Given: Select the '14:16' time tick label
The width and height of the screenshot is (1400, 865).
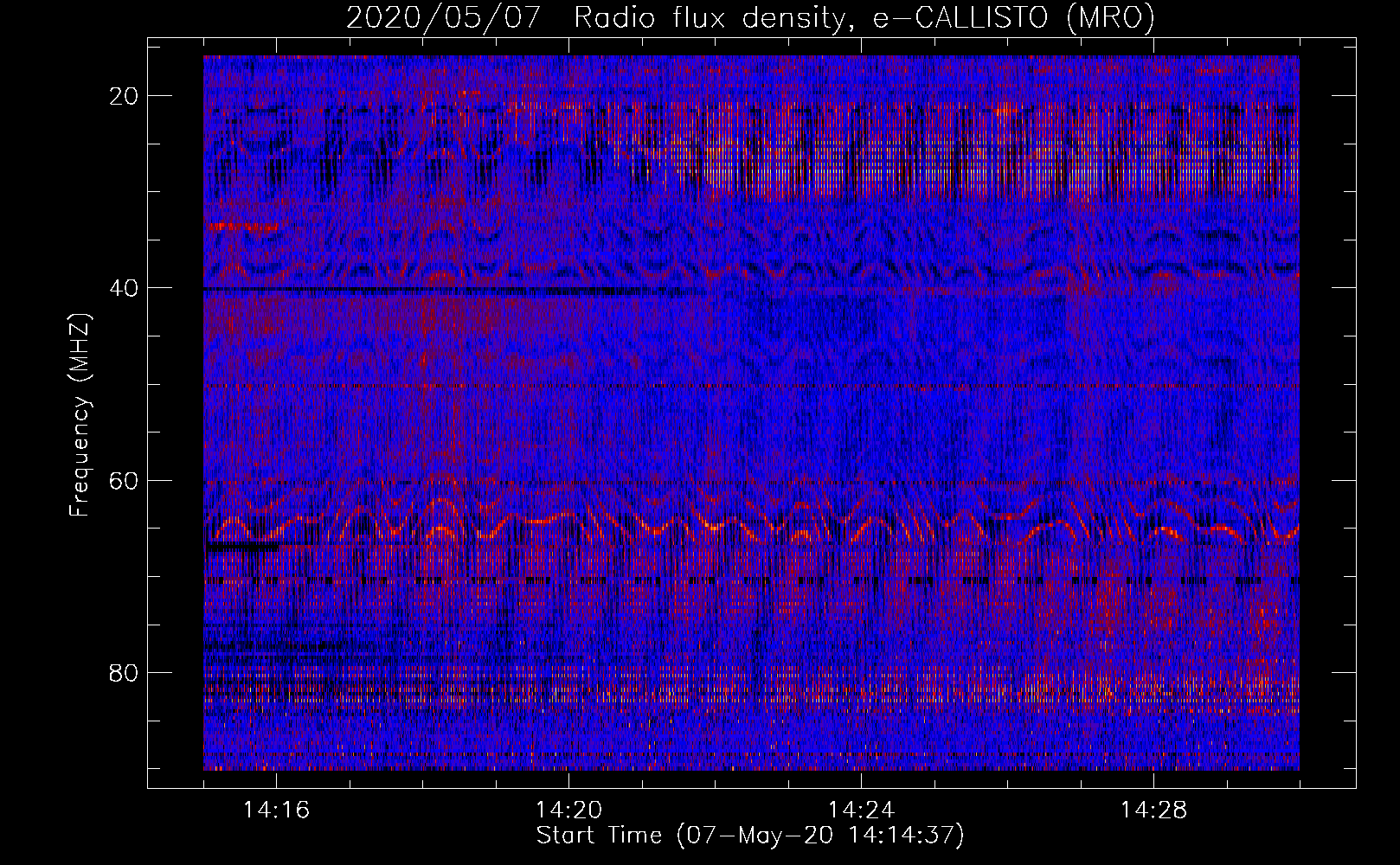Looking at the screenshot, I should (277, 811).
